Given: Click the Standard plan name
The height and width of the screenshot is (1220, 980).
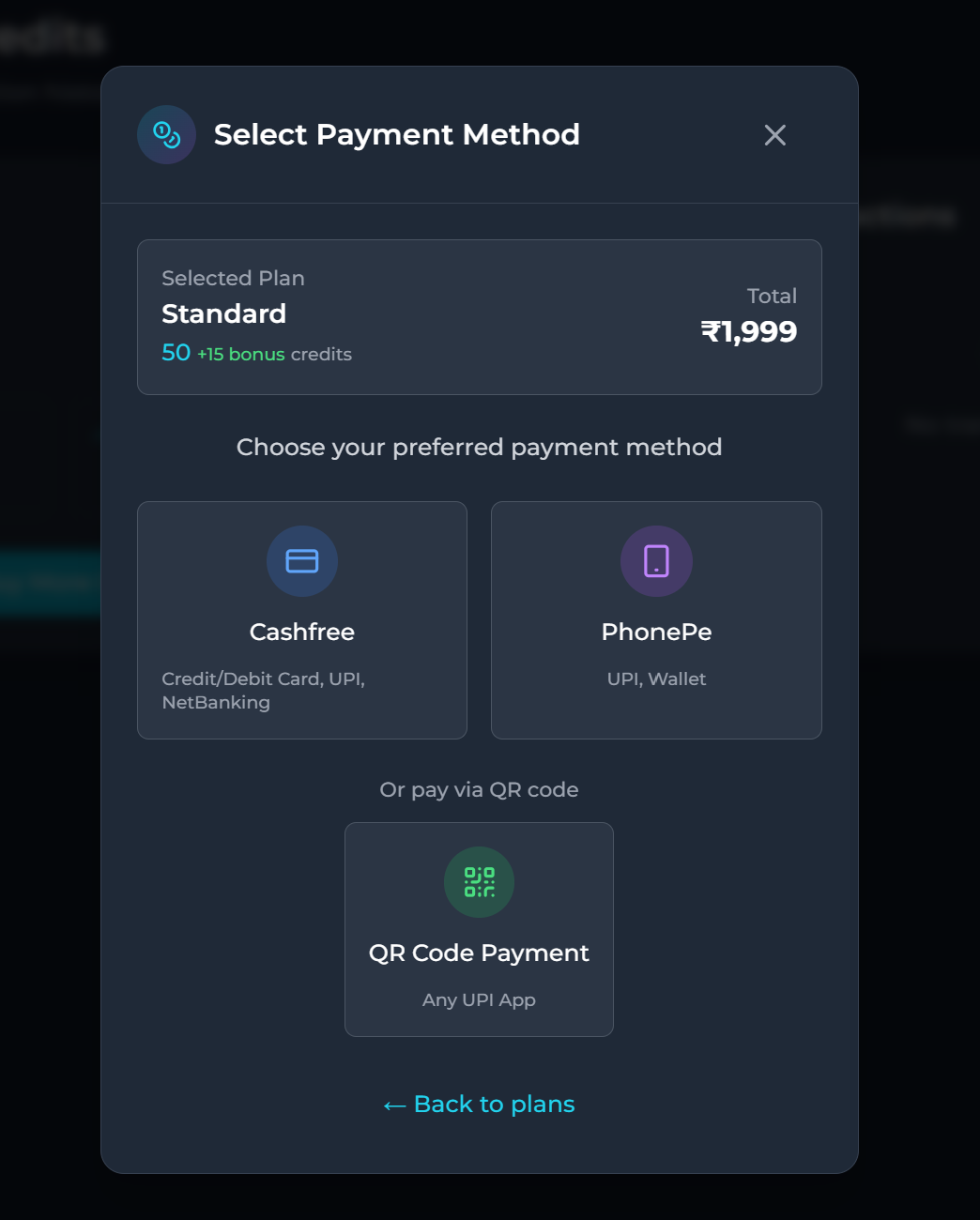Looking at the screenshot, I should 223,313.
